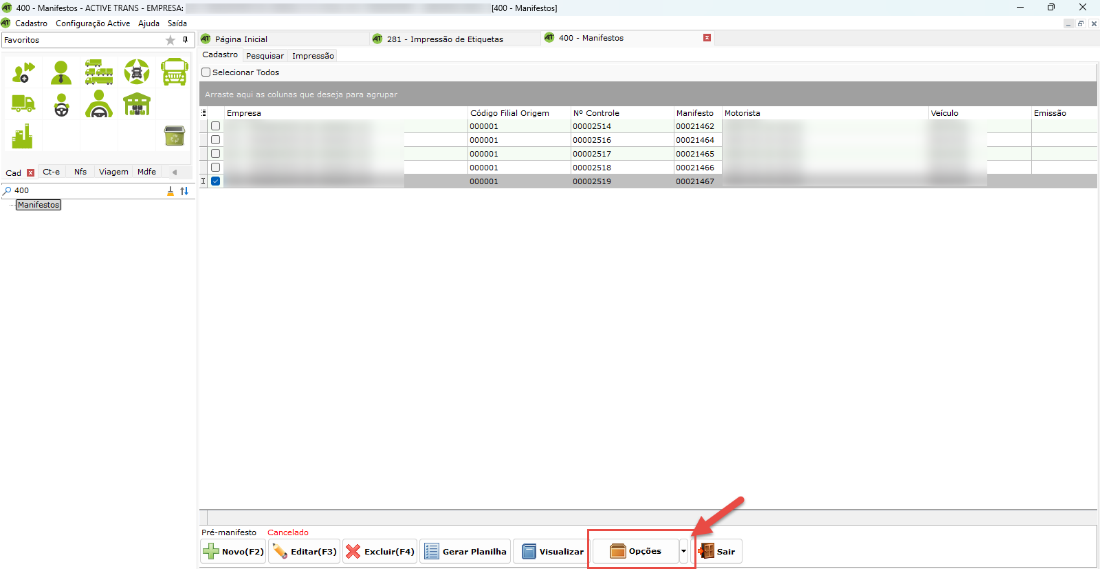Toggle the Selecionar Todos checkbox

206,72
